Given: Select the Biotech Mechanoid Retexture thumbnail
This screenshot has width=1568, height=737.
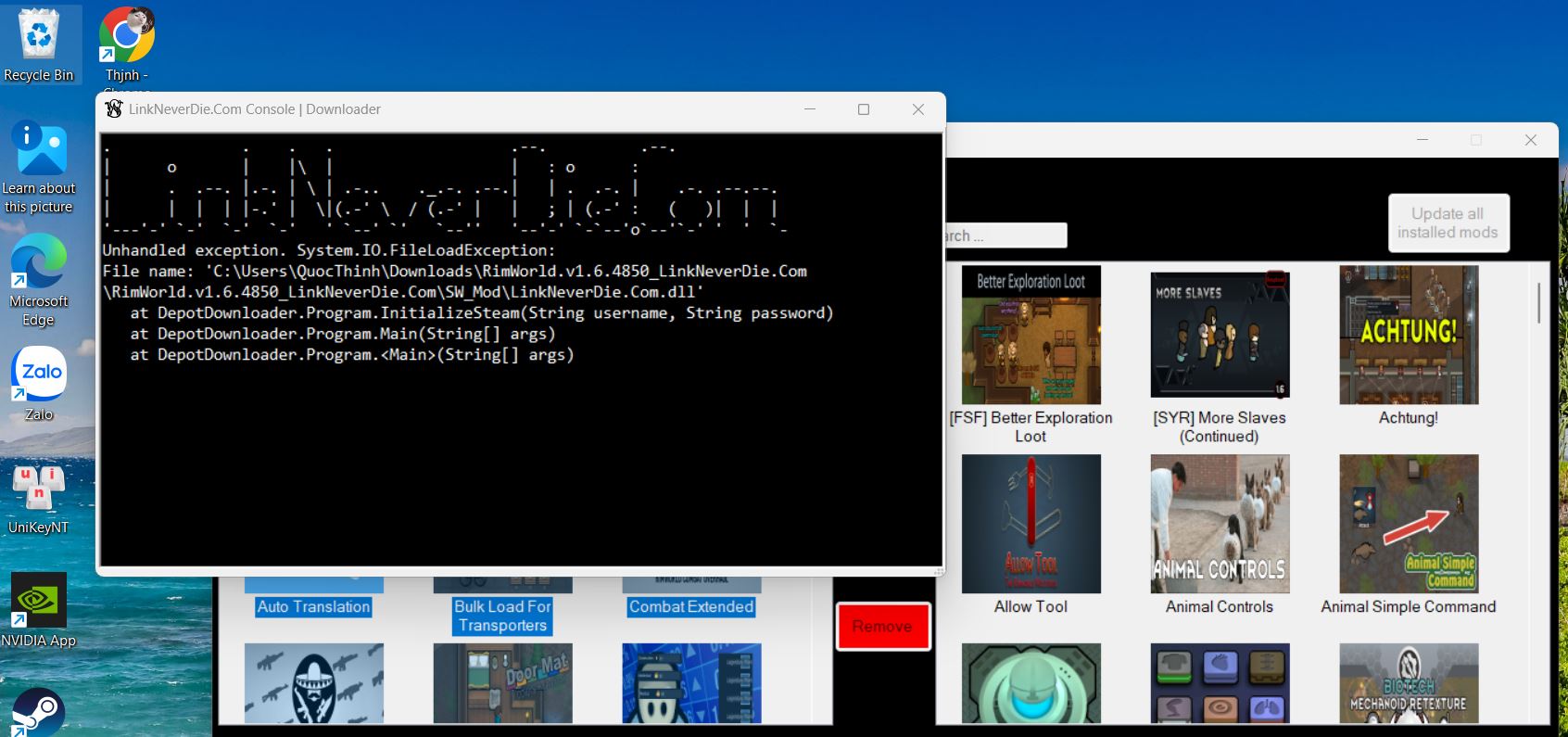Looking at the screenshot, I should (1409, 683).
